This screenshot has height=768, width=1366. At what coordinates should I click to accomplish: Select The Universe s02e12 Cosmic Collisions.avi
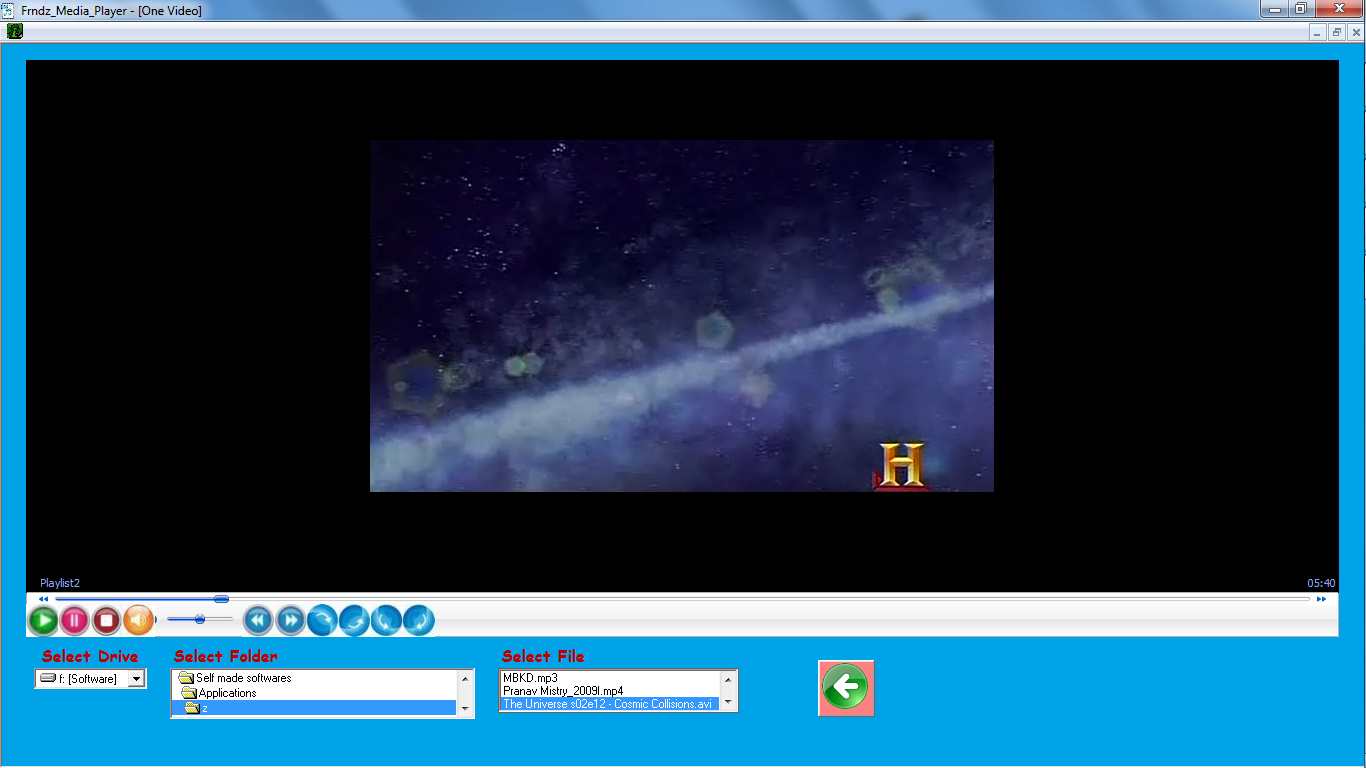[x=609, y=704]
